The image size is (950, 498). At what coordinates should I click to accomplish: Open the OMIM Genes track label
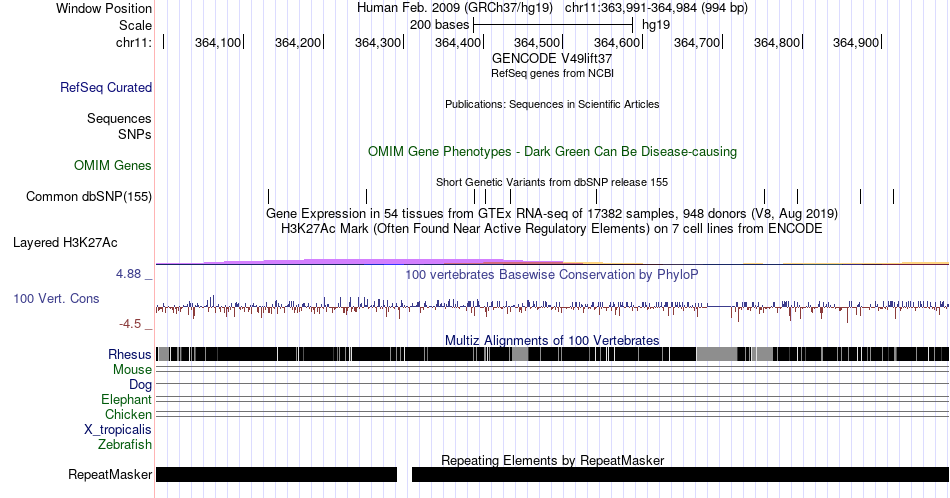113,165
